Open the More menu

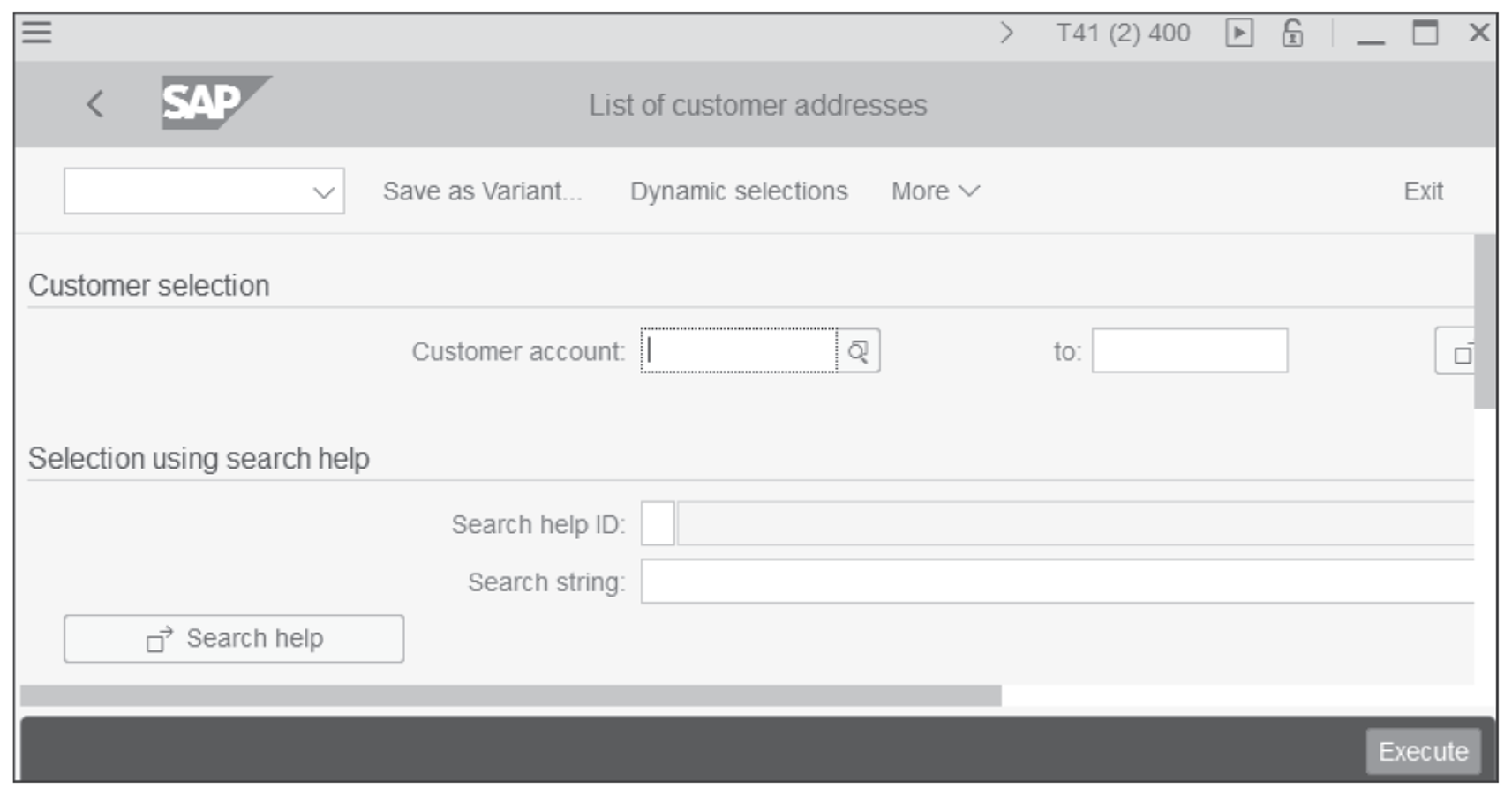click(935, 191)
